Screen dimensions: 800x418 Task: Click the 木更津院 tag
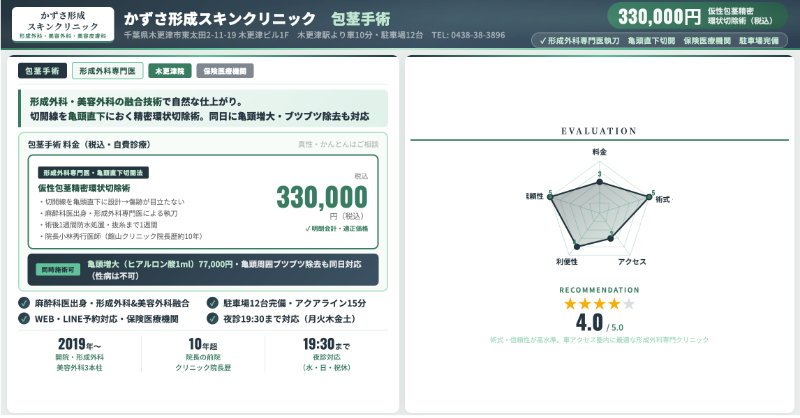(x=169, y=71)
